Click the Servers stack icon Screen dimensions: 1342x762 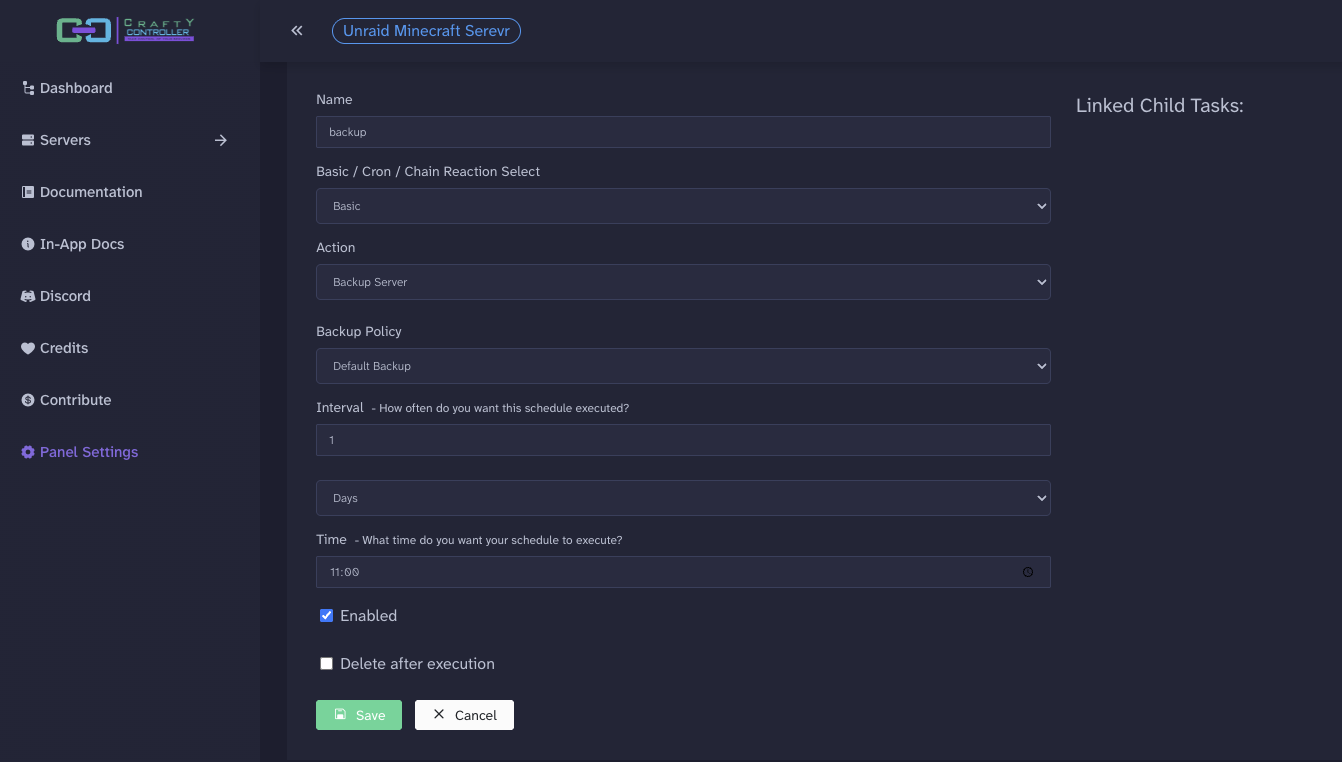click(28, 140)
